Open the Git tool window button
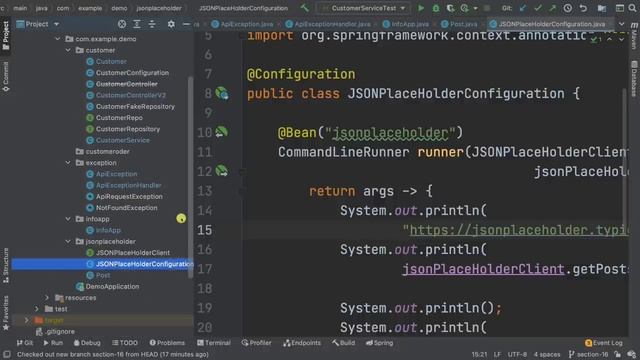Screen dimensions: 640x360 25,343
